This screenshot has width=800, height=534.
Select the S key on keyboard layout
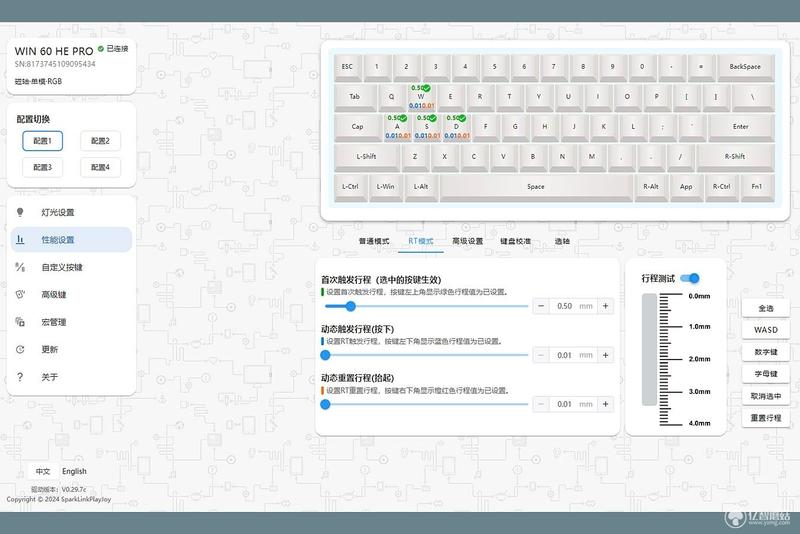click(427, 126)
